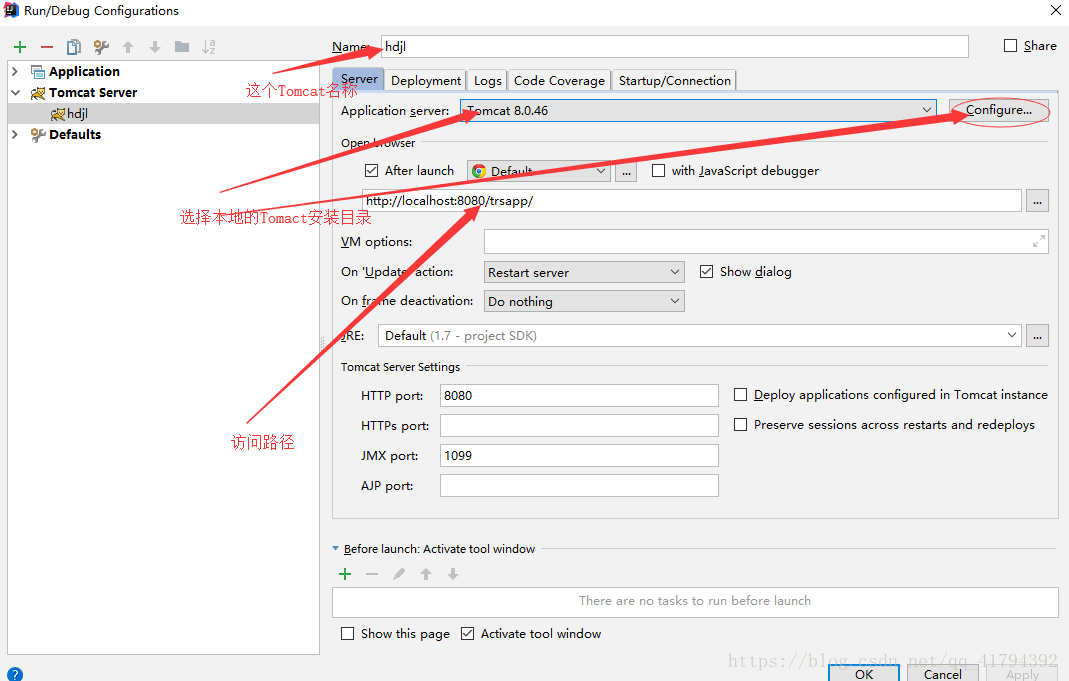
Task: Remove before-launch task minus icon
Action: pyautogui.click(x=372, y=574)
